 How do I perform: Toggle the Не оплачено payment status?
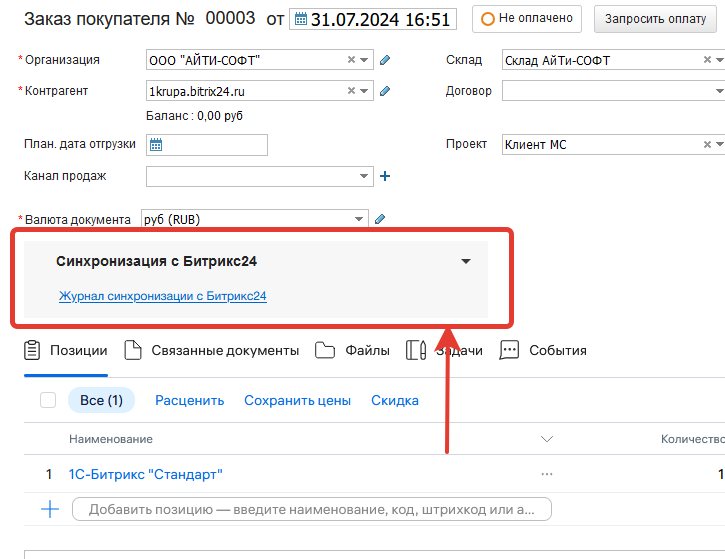527,18
